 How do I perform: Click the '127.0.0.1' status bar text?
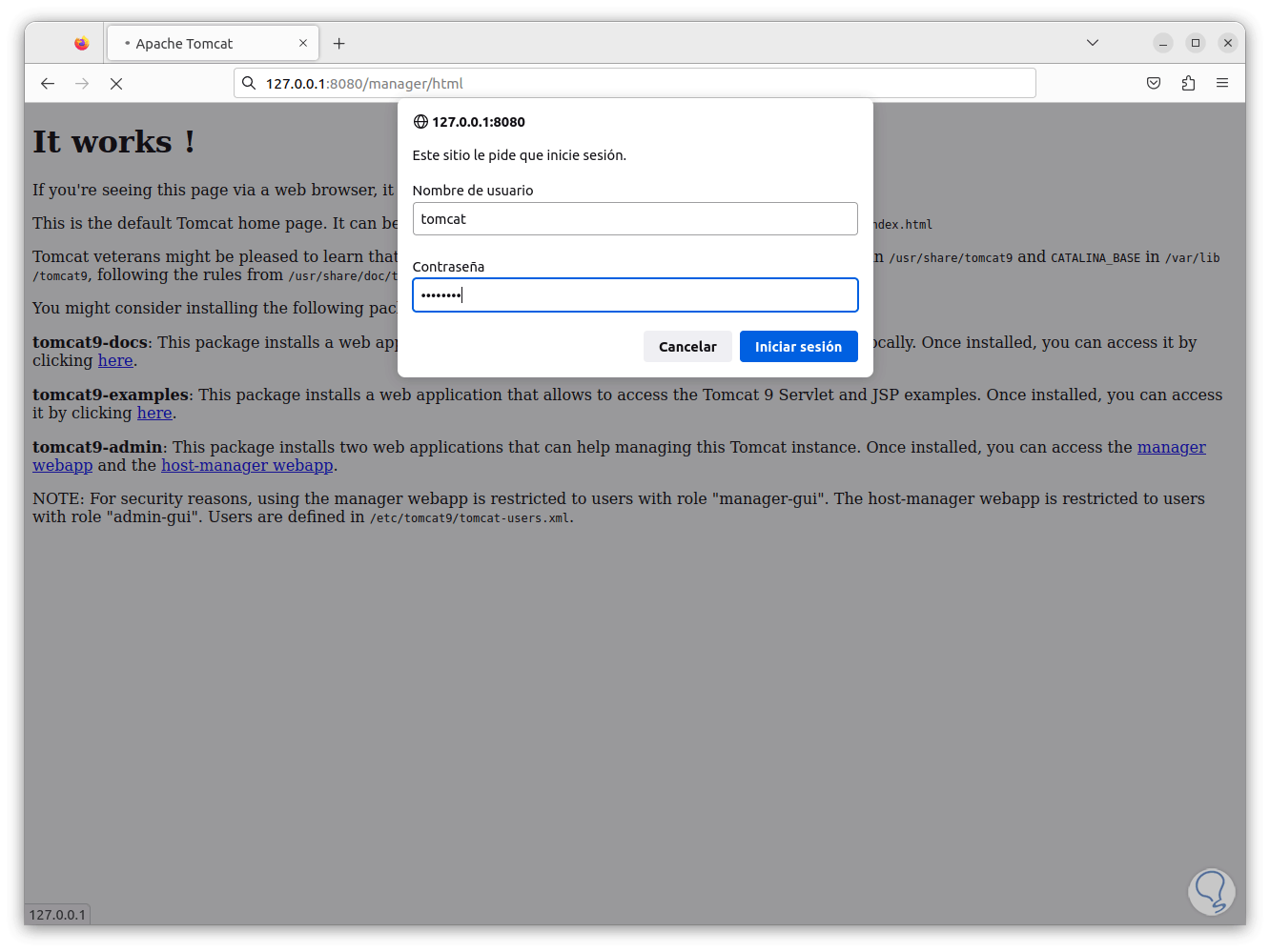[x=57, y=915]
